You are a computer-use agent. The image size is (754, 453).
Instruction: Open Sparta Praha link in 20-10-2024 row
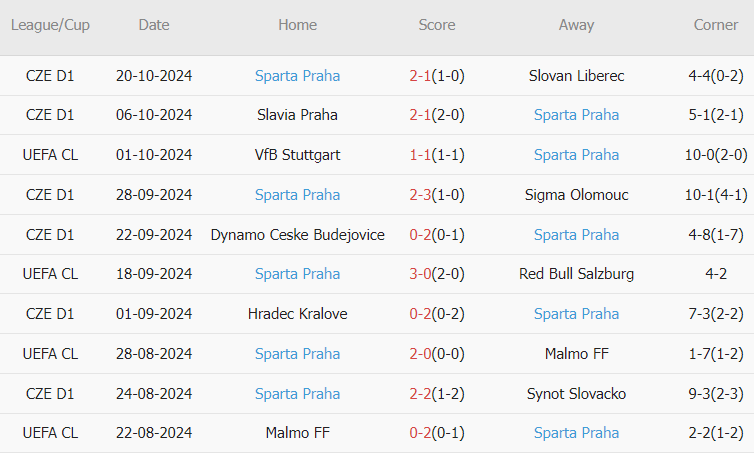(297, 76)
